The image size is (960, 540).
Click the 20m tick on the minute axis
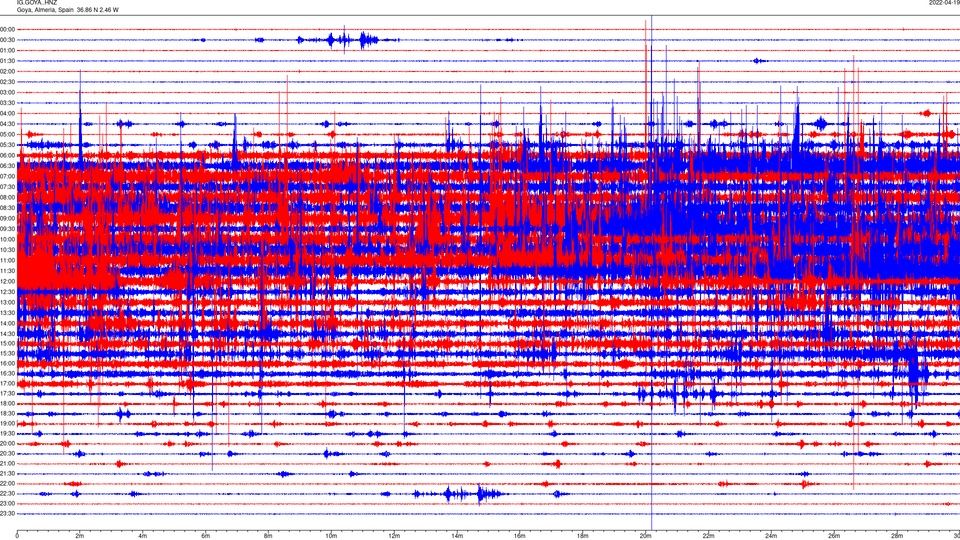point(645,536)
